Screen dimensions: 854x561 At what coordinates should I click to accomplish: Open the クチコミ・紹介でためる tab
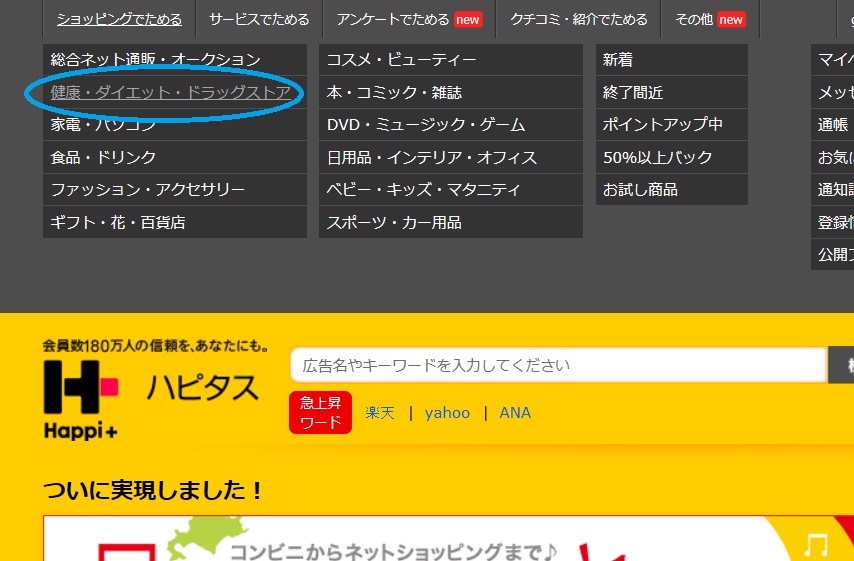point(578,19)
